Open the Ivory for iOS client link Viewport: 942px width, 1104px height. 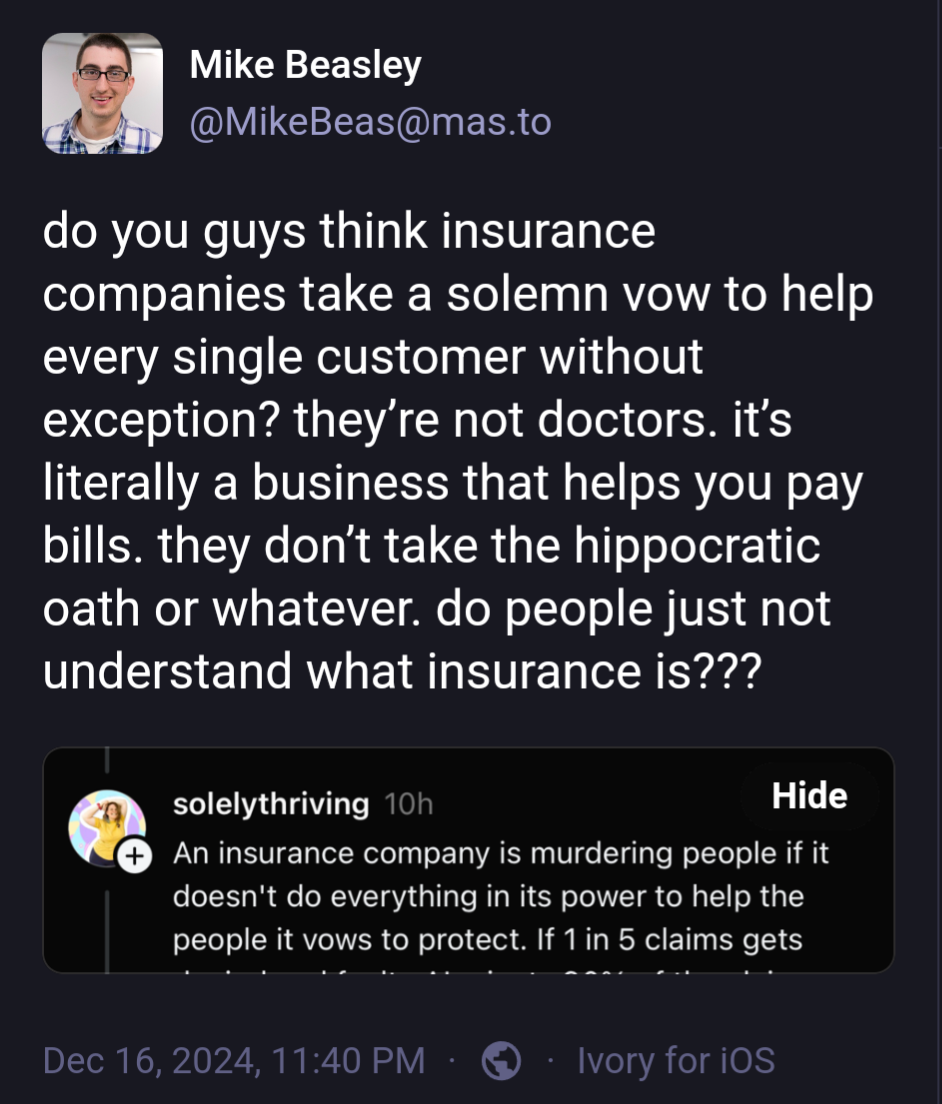coord(676,1061)
